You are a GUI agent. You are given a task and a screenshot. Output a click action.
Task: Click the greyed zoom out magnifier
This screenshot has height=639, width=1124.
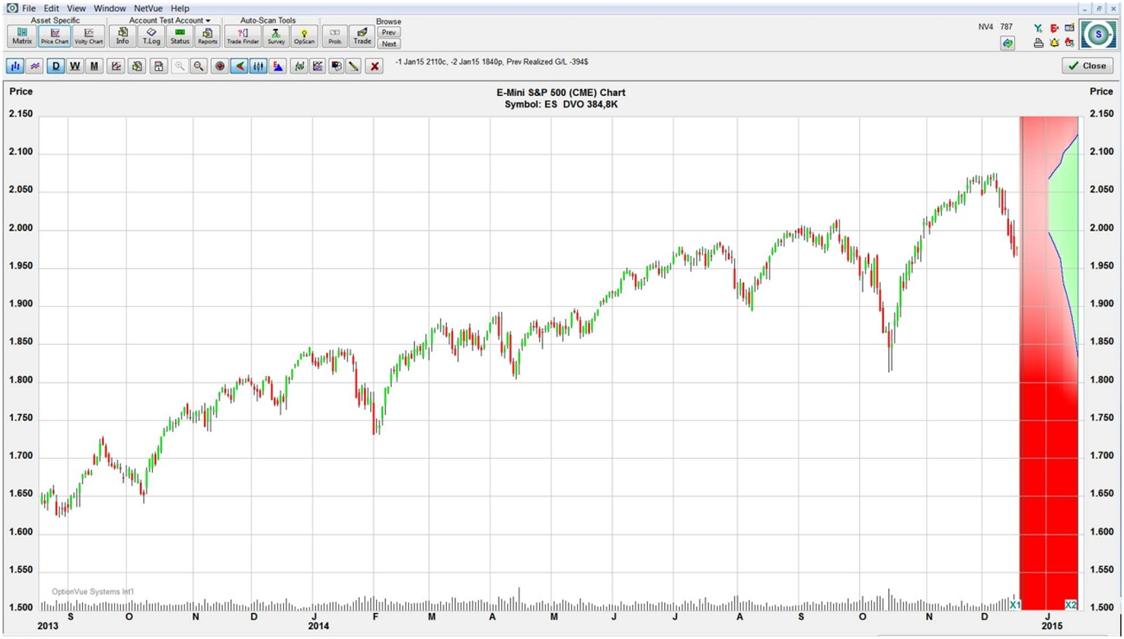pos(180,66)
